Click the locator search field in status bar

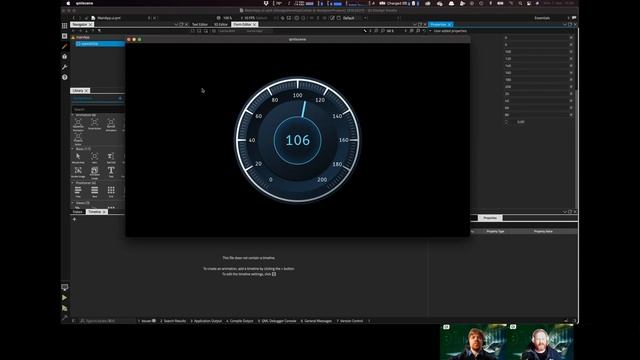(108, 321)
